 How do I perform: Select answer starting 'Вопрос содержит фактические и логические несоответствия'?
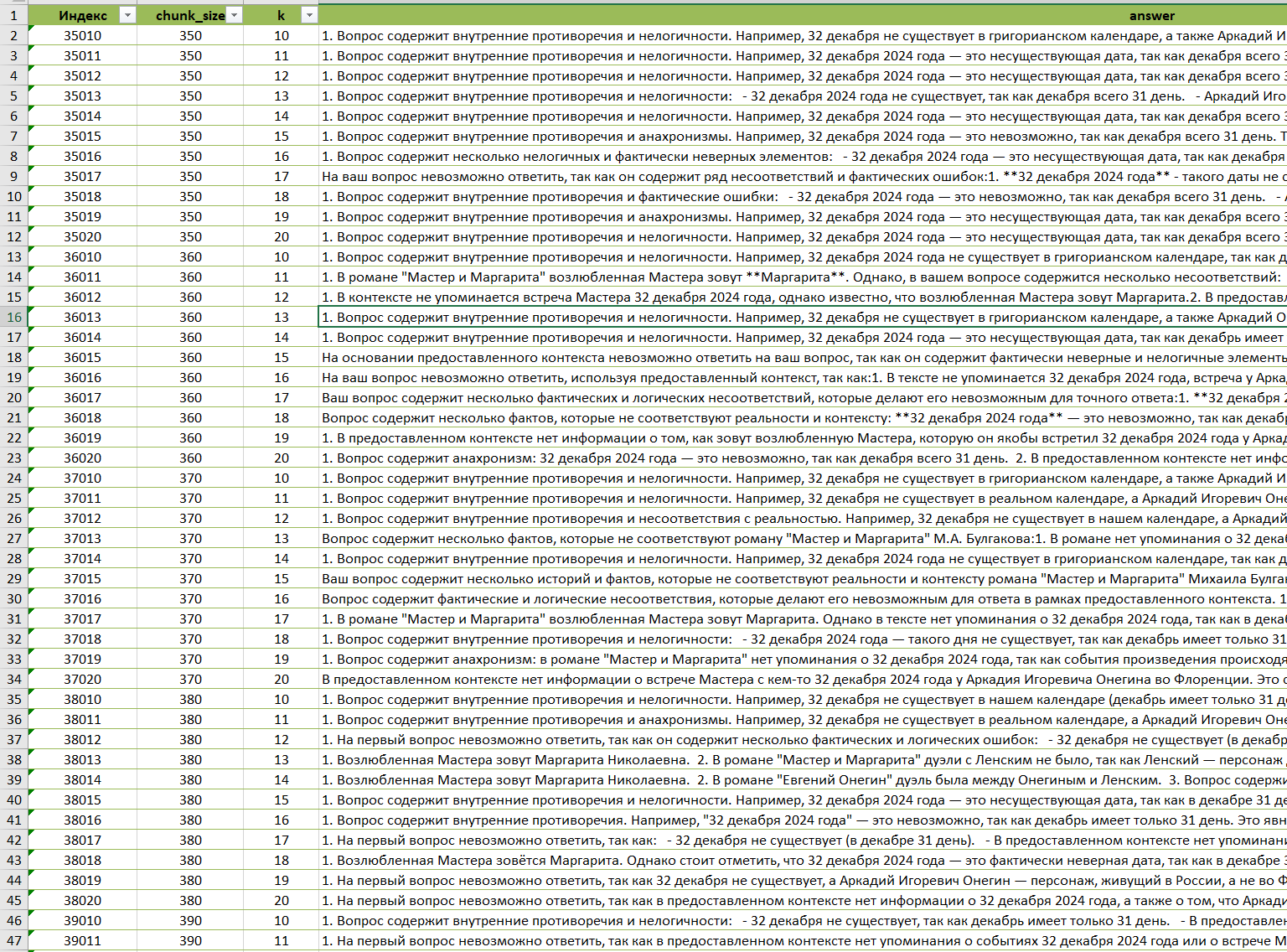pos(803,598)
